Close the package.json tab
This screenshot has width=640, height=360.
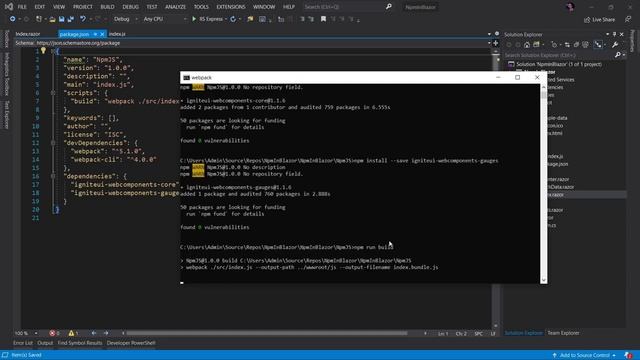(102, 34)
